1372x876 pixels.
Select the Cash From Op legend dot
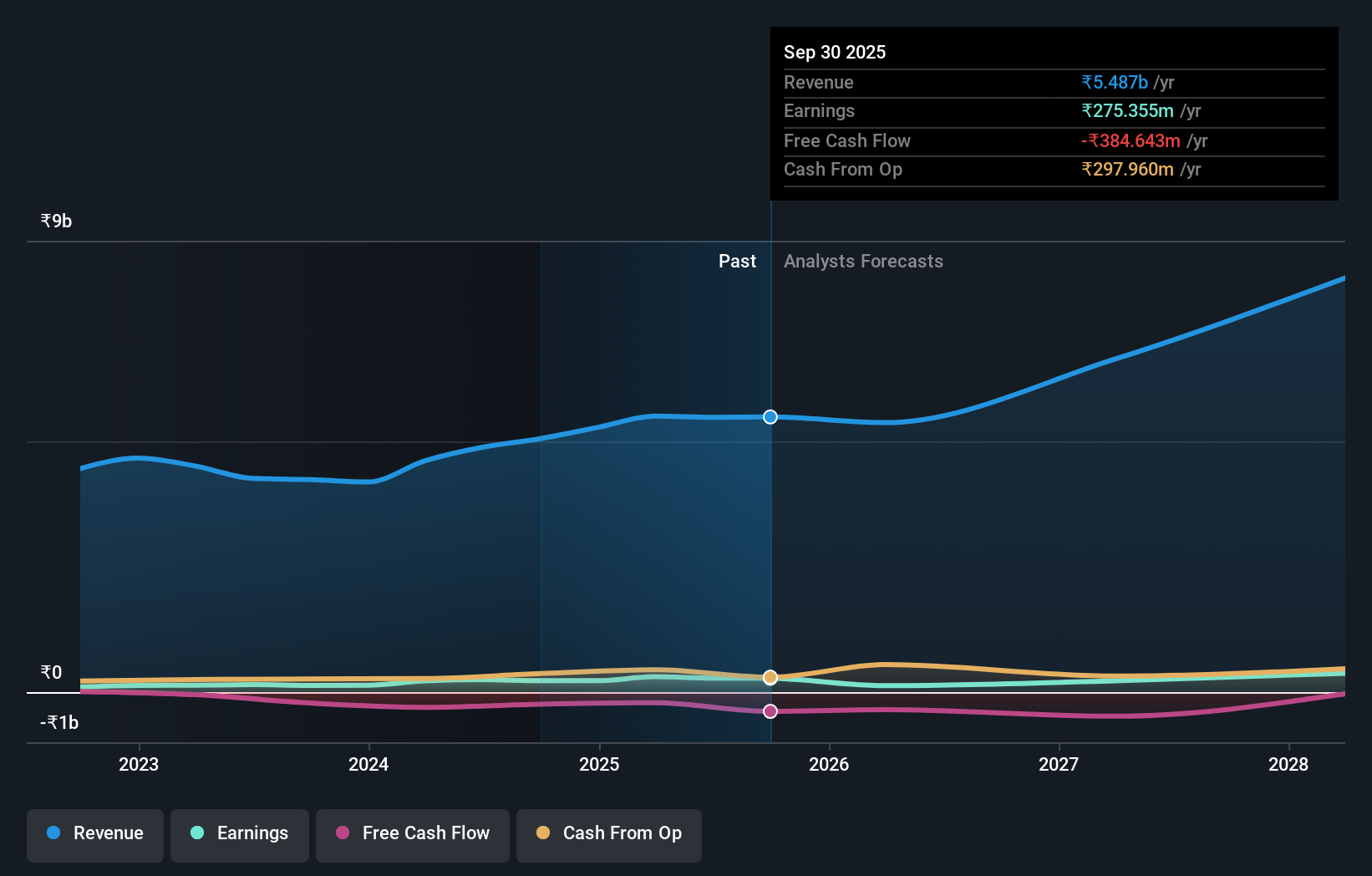[543, 833]
